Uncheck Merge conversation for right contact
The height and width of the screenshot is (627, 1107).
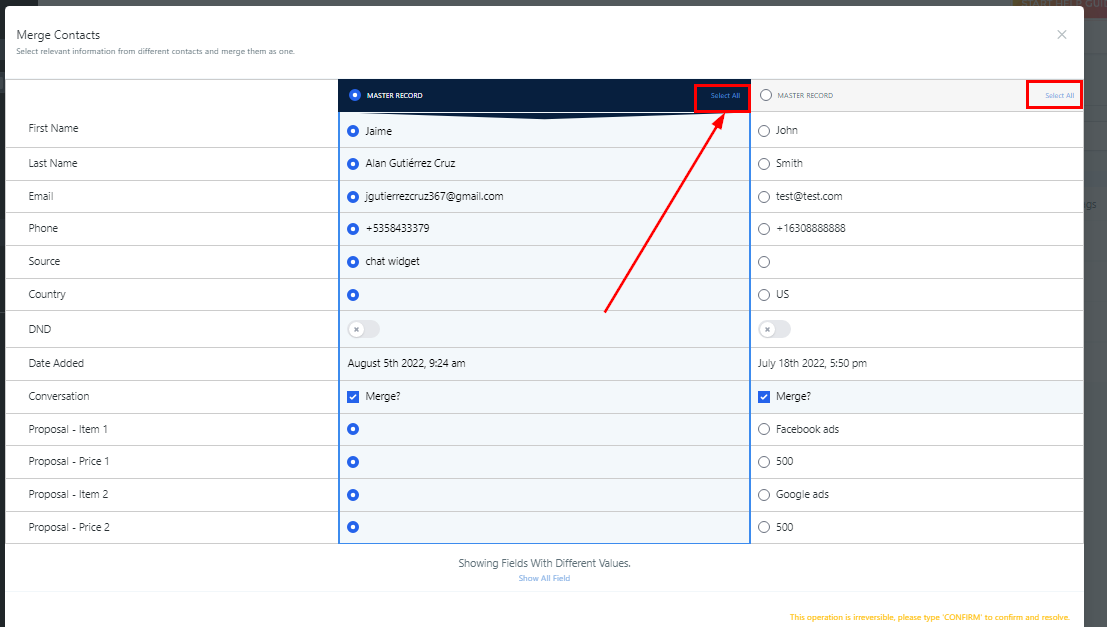[765, 397]
